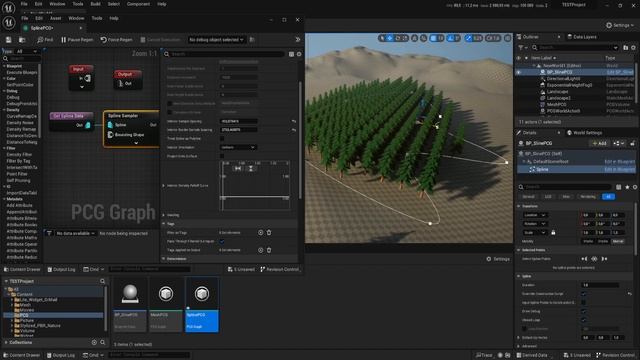Collapse the Metadata category in node palette
This screenshot has height=360, width=640.
click(4, 199)
